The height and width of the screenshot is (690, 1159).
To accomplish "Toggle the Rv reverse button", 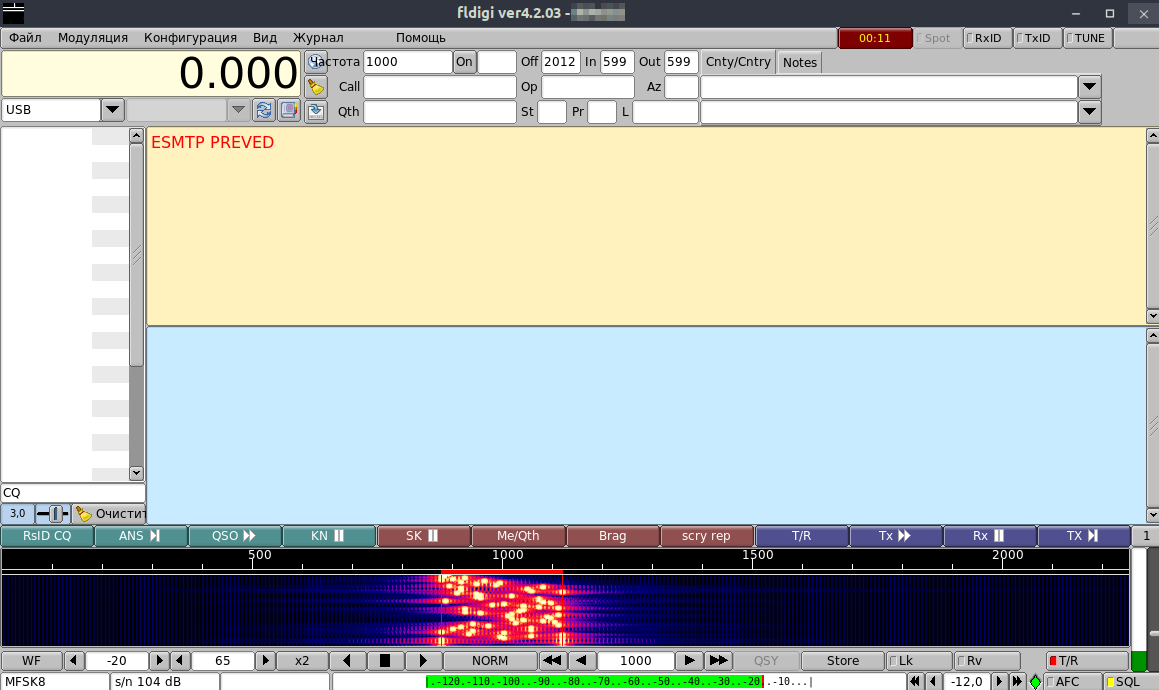I will 987,660.
